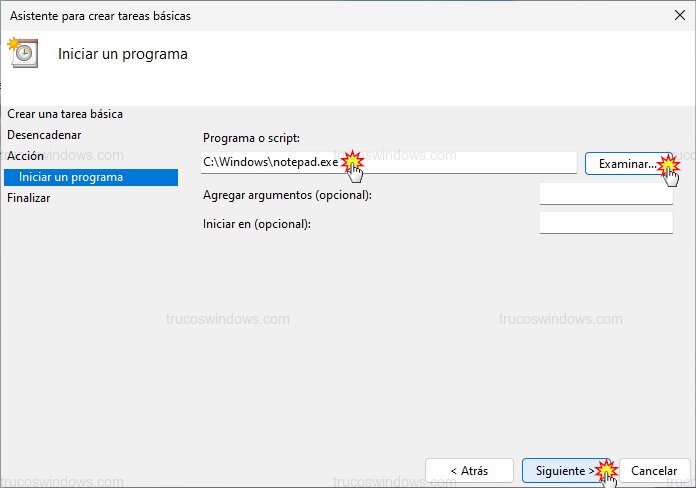
Task: Select the 'Crear una tarea básica' step
Action: [x=65, y=114]
